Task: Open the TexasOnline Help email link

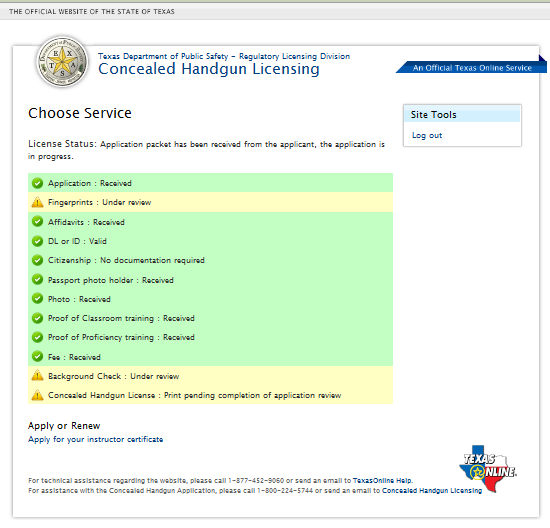Action: pos(382,480)
